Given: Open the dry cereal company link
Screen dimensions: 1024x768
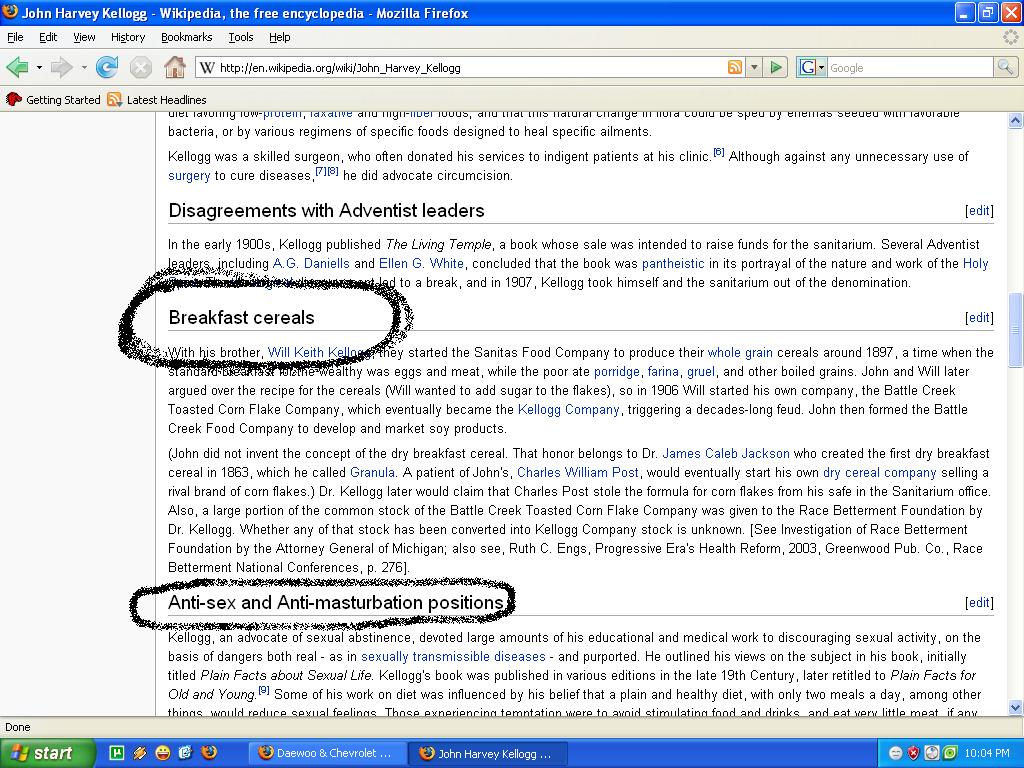Looking at the screenshot, I should 879,472.
